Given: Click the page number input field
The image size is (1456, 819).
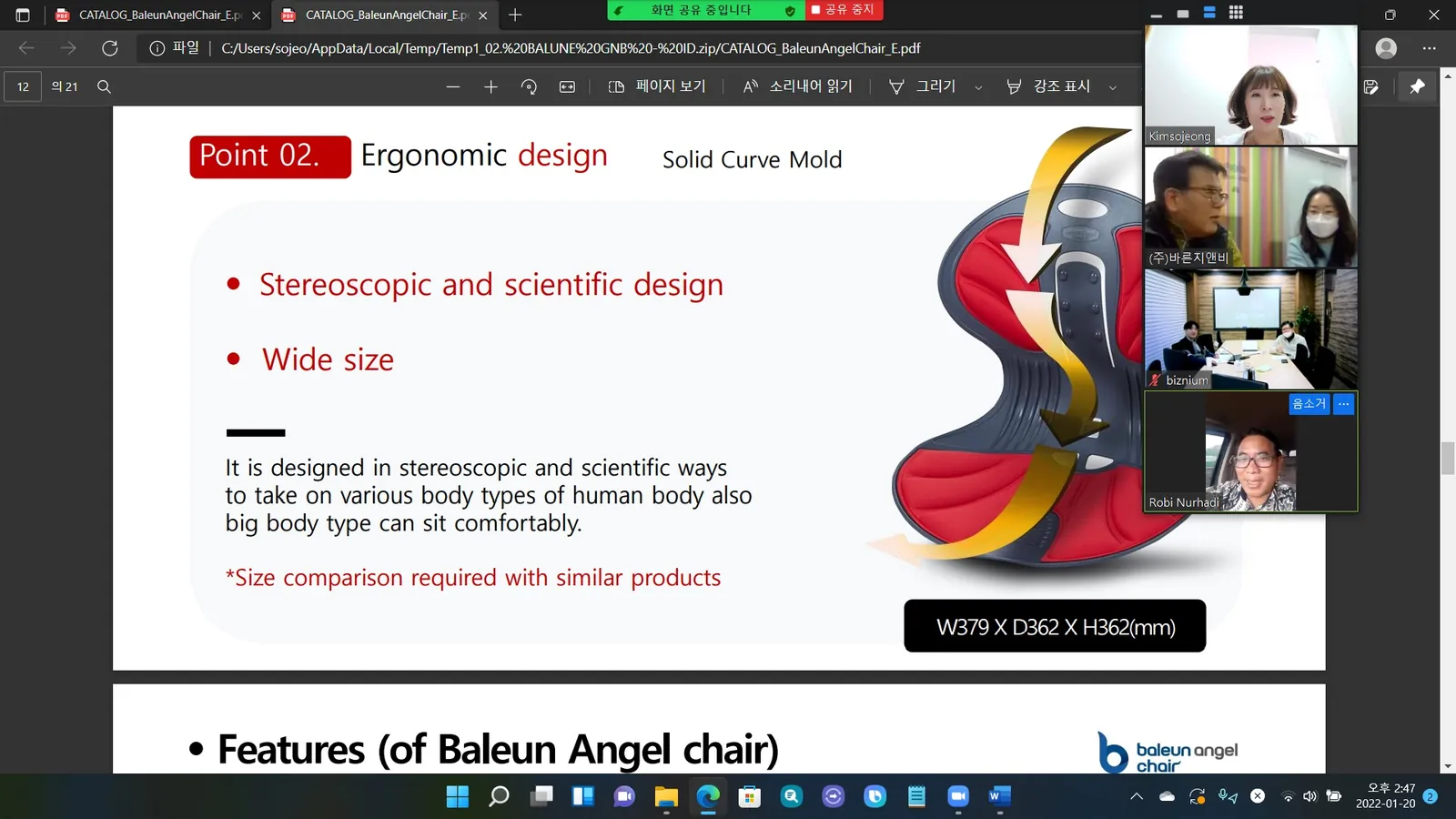Looking at the screenshot, I should click(23, 86).
